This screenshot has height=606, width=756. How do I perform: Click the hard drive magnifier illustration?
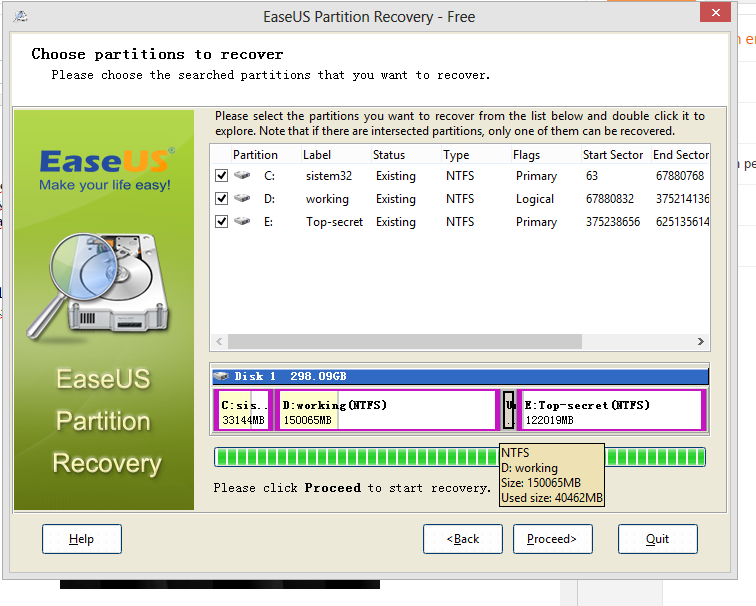(98, 286)
